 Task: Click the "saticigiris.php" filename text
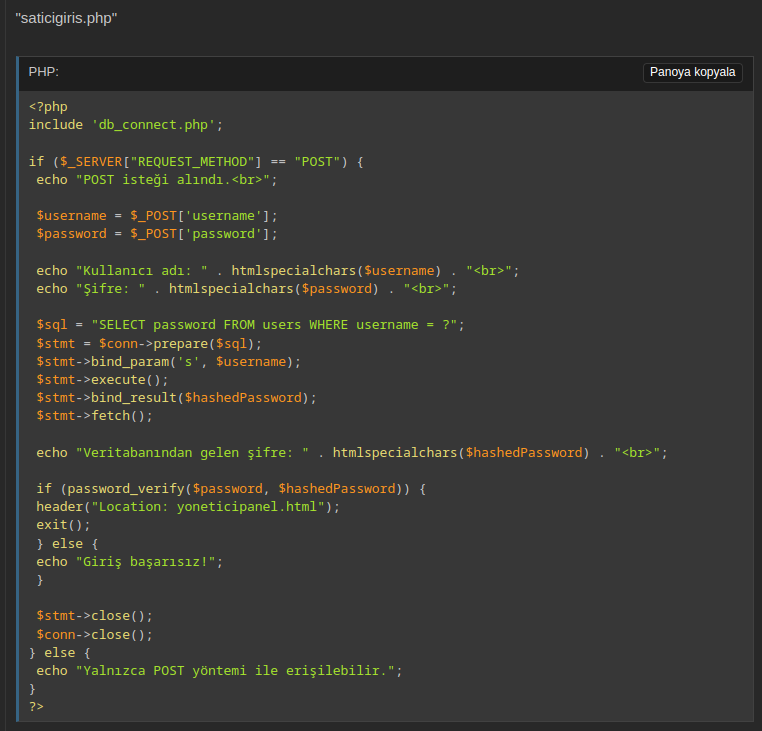coord(66,18)
